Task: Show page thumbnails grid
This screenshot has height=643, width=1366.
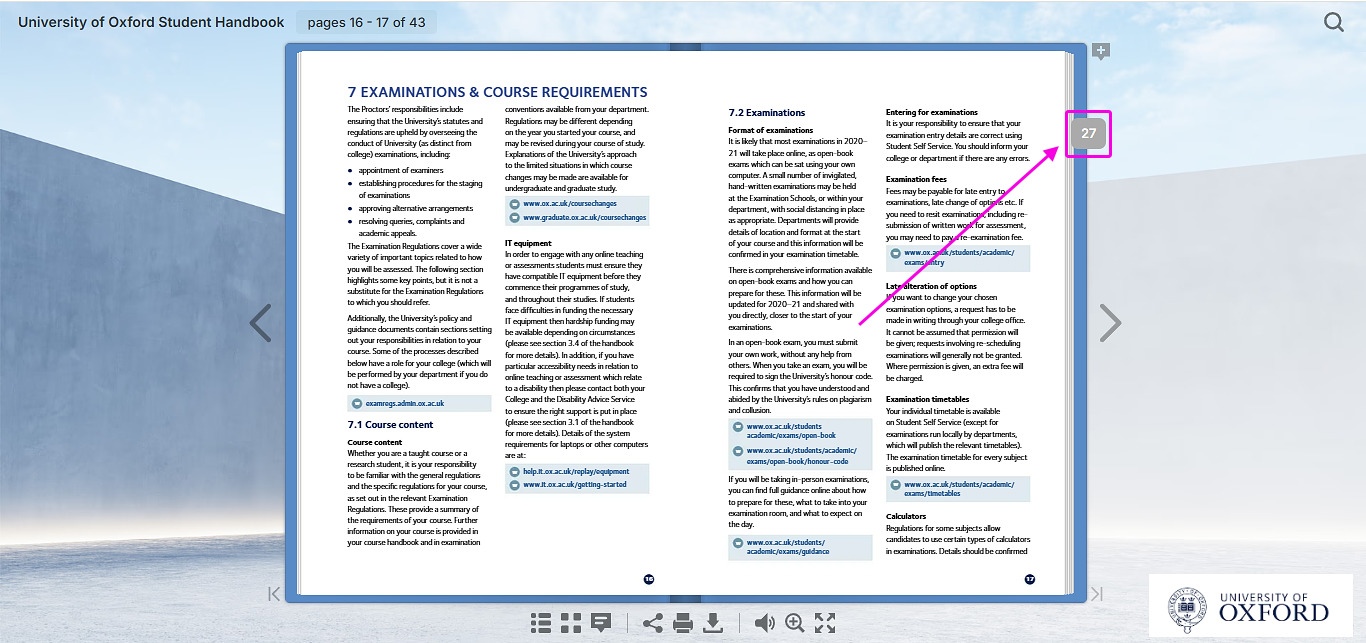Action: pyautogui.click(x=571, y=623)
